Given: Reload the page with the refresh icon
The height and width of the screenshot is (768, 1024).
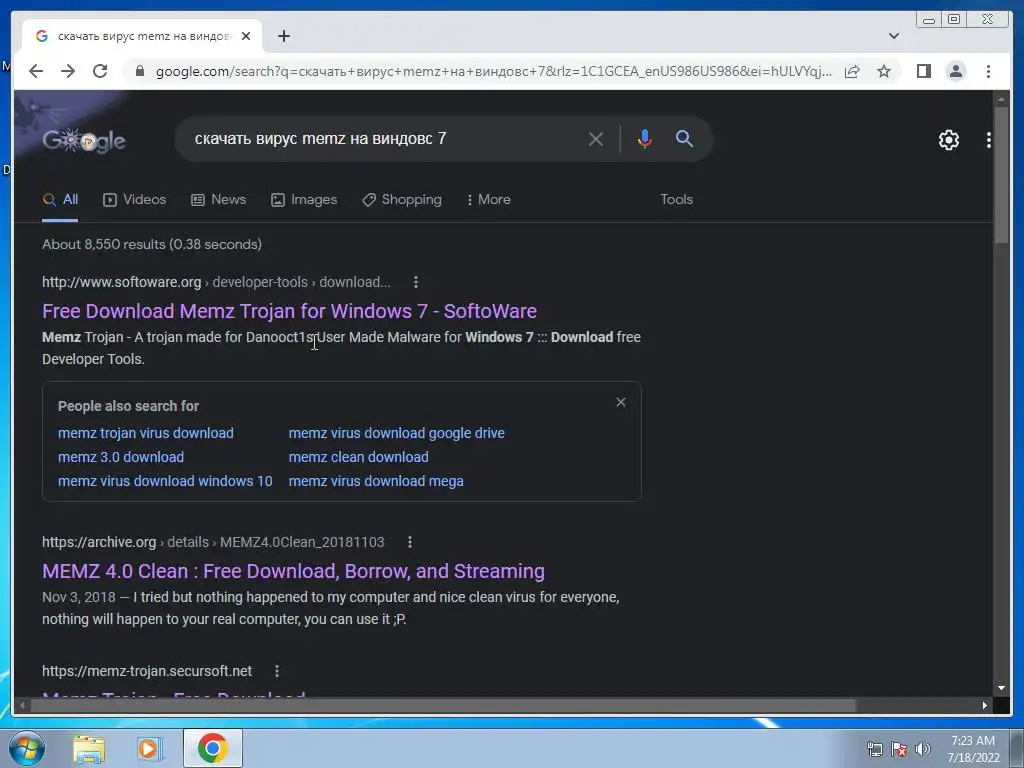Looking at the screenshot, I should pyautogui.click(x=100, y=71).
